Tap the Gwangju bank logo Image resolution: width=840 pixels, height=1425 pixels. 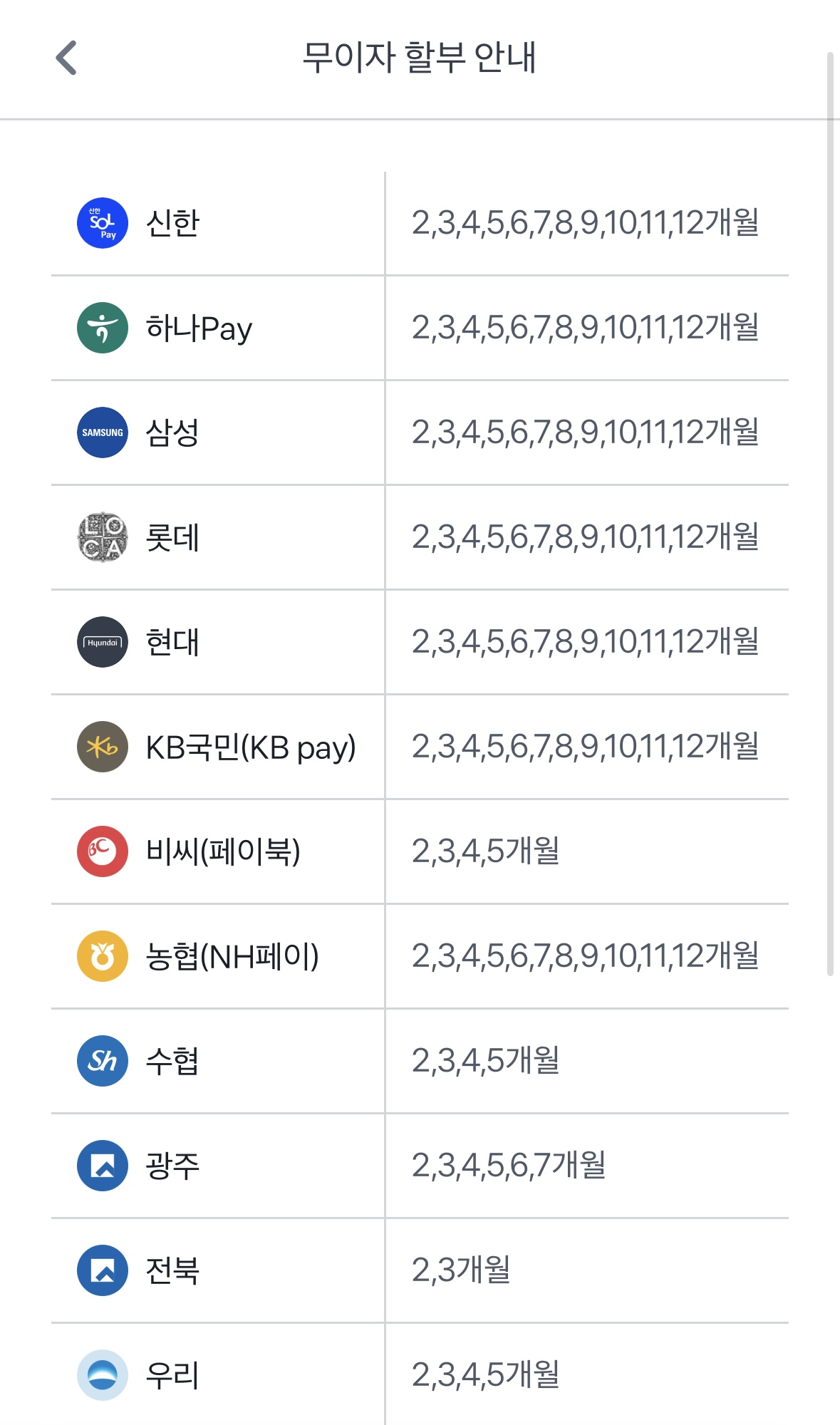coord(103,1166)
